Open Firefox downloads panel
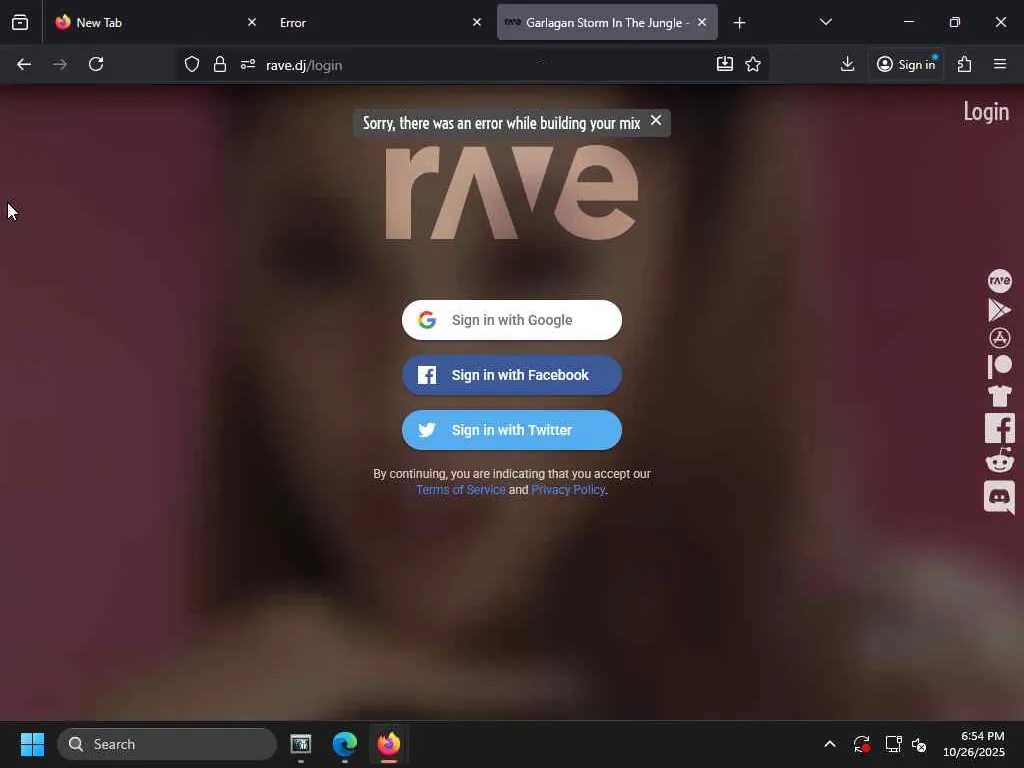The width and height of the screenshot is (1024, 768). tap(847, 64)
